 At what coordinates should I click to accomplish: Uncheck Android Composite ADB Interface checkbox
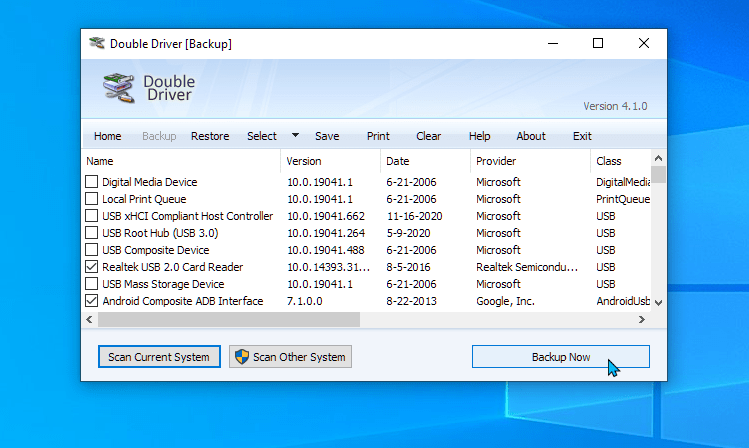91,301
